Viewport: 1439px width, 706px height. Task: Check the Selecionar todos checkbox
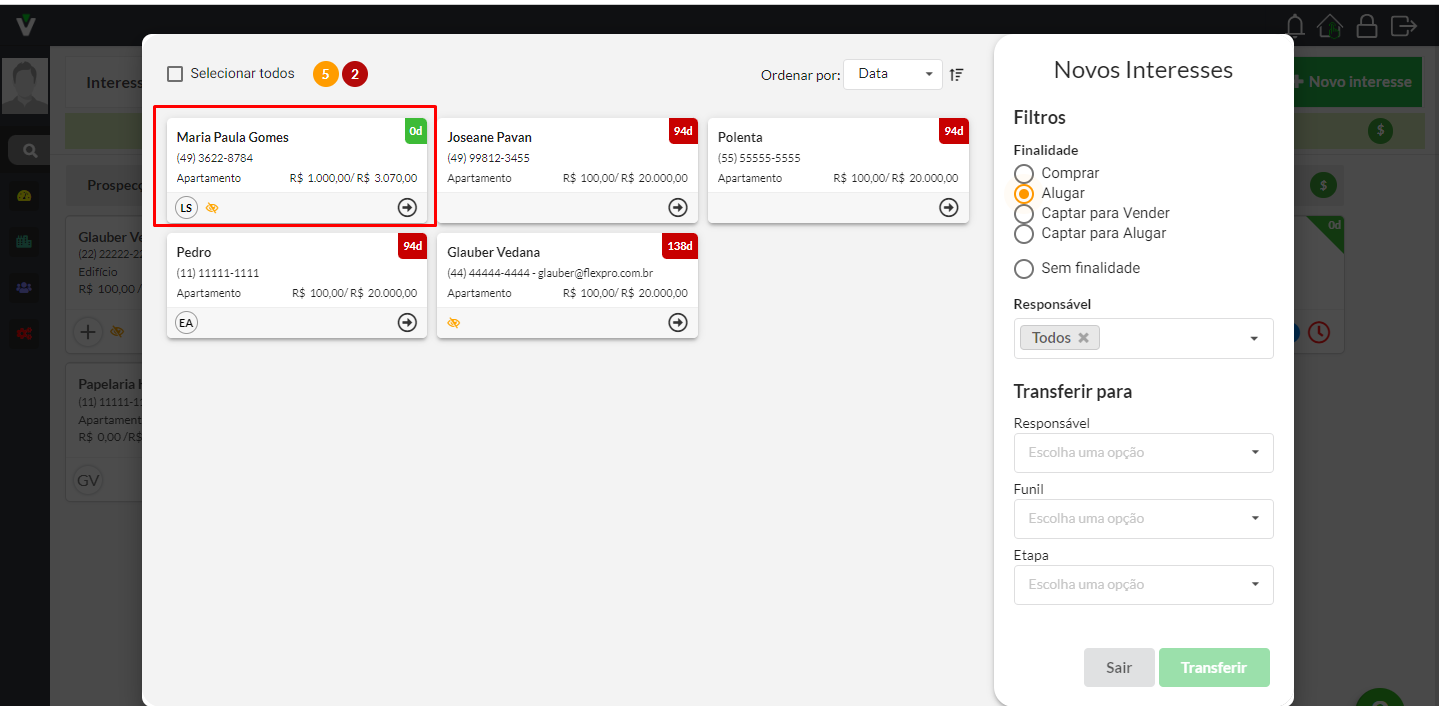pos(175,74)
